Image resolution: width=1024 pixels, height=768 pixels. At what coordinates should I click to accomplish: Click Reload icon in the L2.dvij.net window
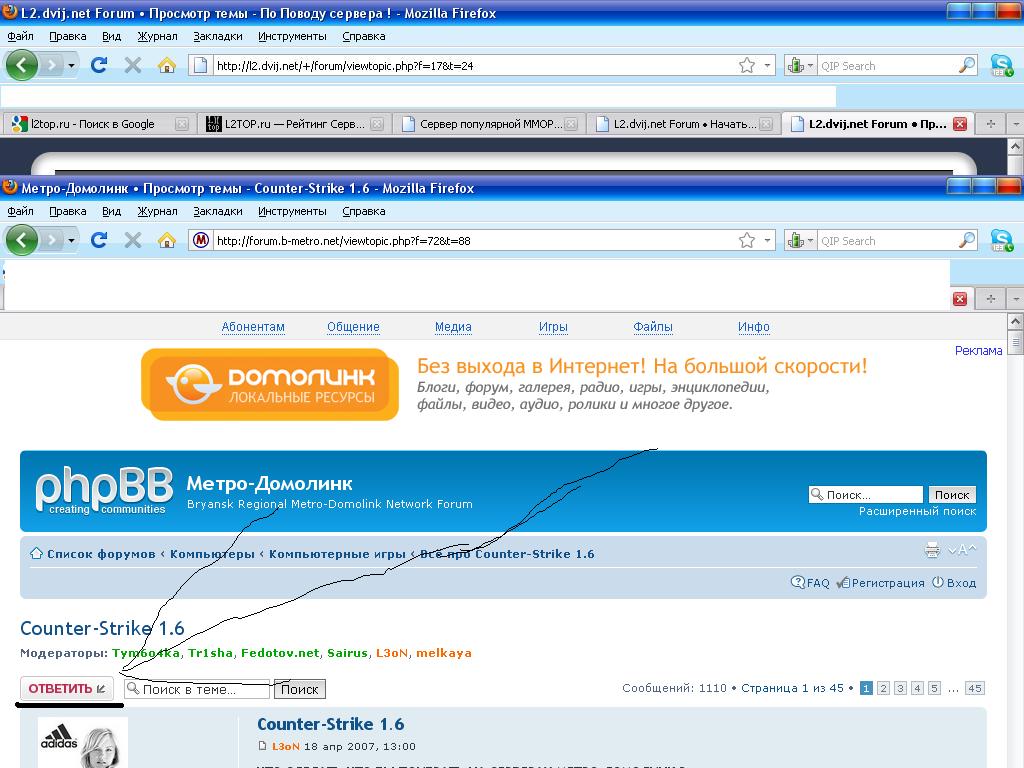click(x=99, y=65)
